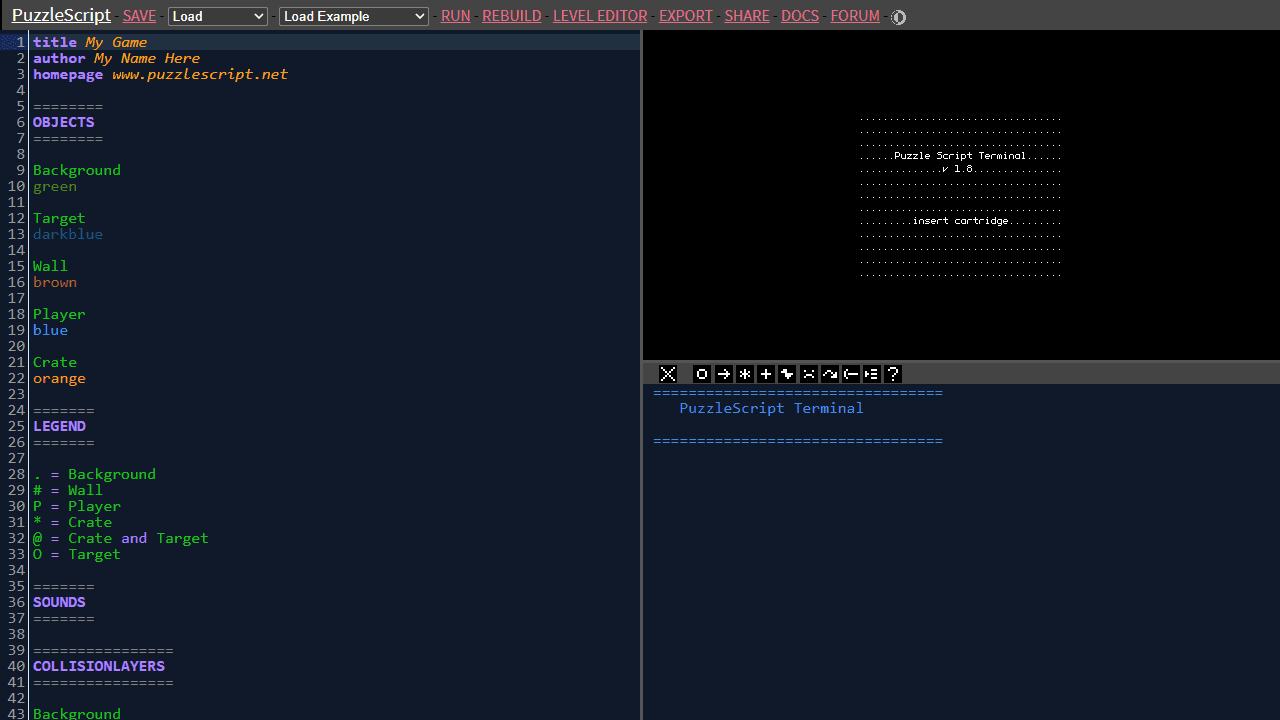The height and width of the screenshot is (720, 1280).
Task: Click the 'darkblue' color value
Action: 68,234
